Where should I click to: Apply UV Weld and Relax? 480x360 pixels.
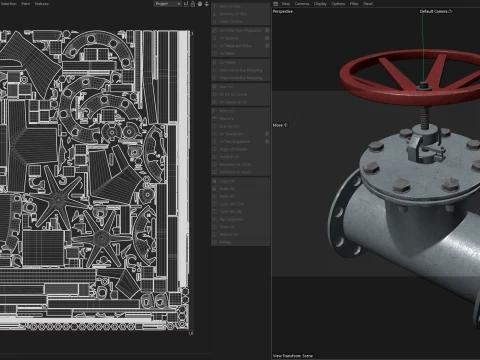pos(238,46)
